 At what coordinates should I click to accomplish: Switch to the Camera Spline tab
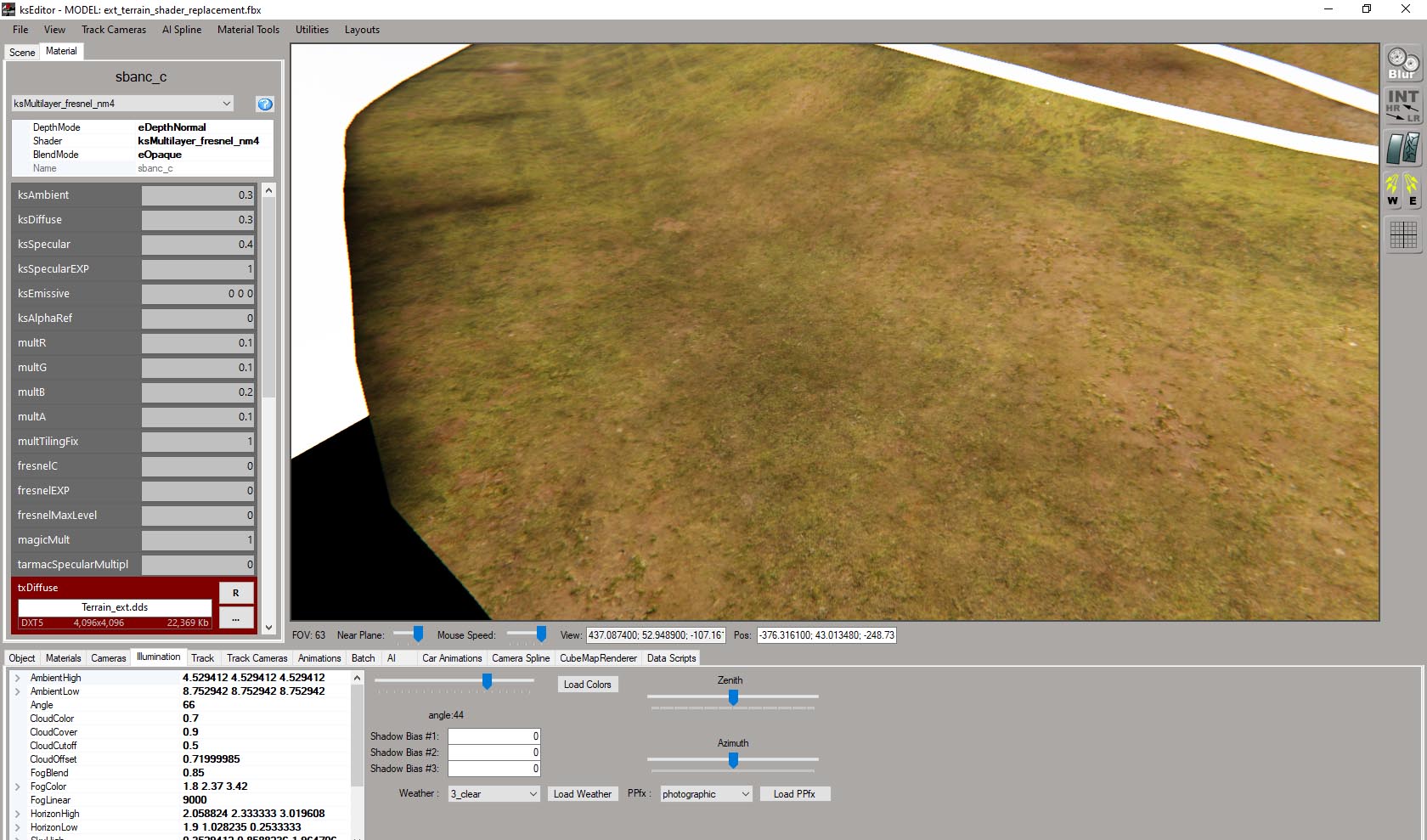pos(521,658)
